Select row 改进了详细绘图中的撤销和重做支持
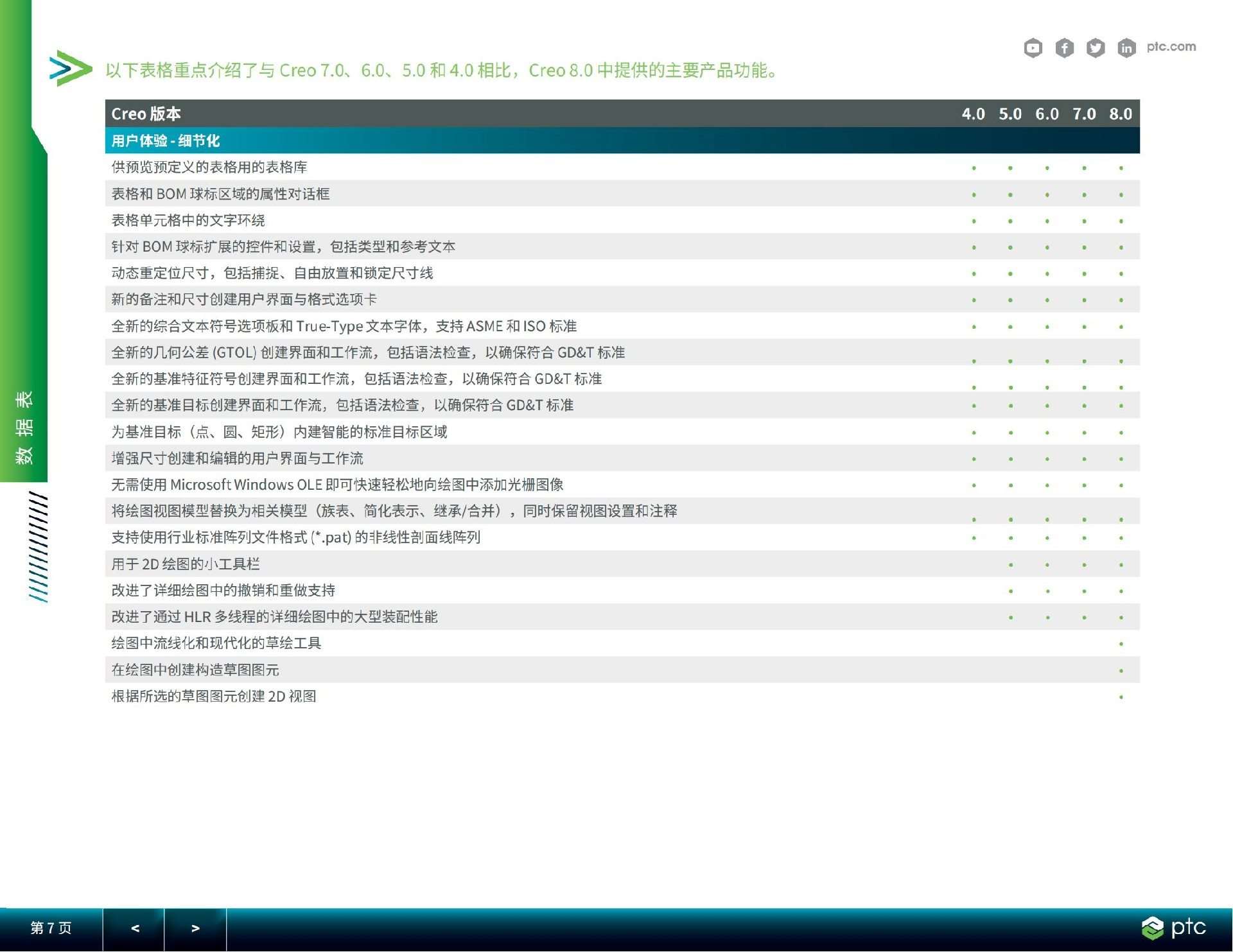 [622, 590]
